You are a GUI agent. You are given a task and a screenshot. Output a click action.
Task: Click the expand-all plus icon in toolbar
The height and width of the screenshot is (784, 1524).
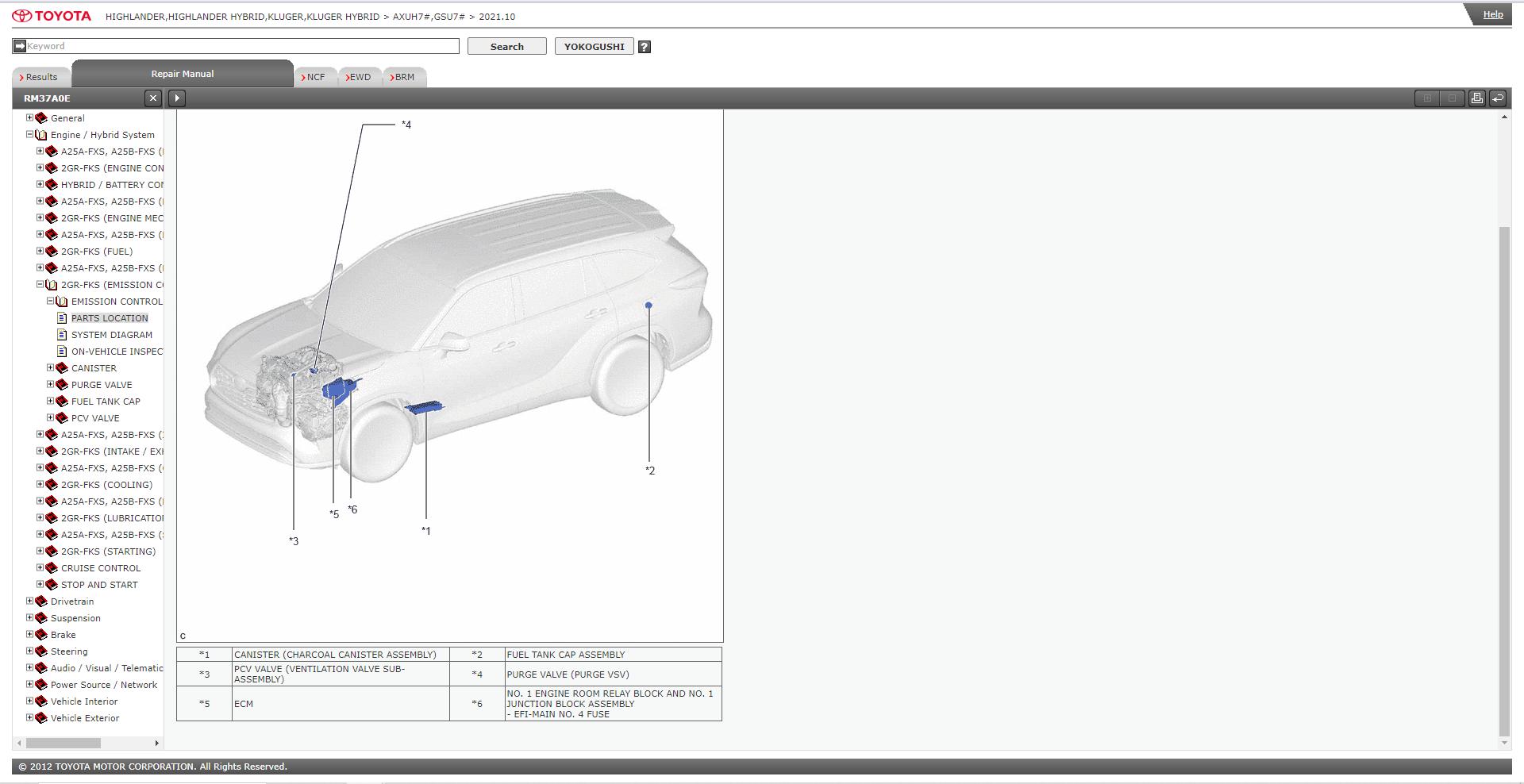point(1427,98)
